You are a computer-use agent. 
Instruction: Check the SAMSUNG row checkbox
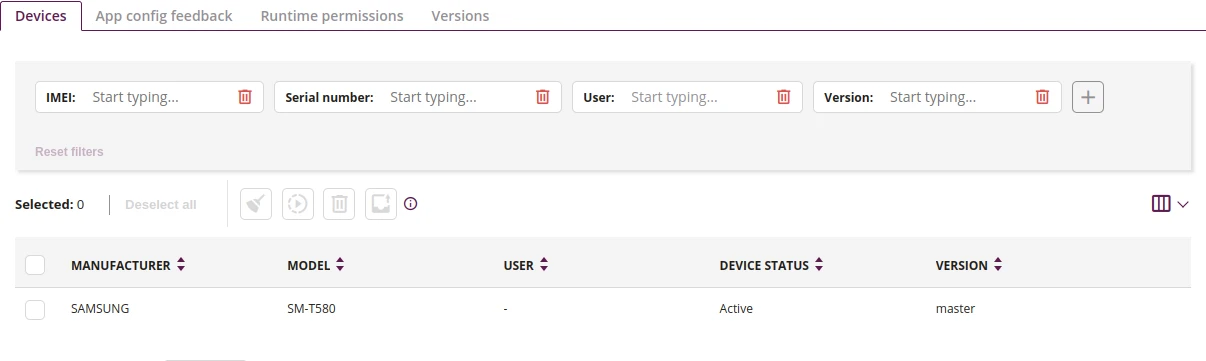[x=35, y=309]
